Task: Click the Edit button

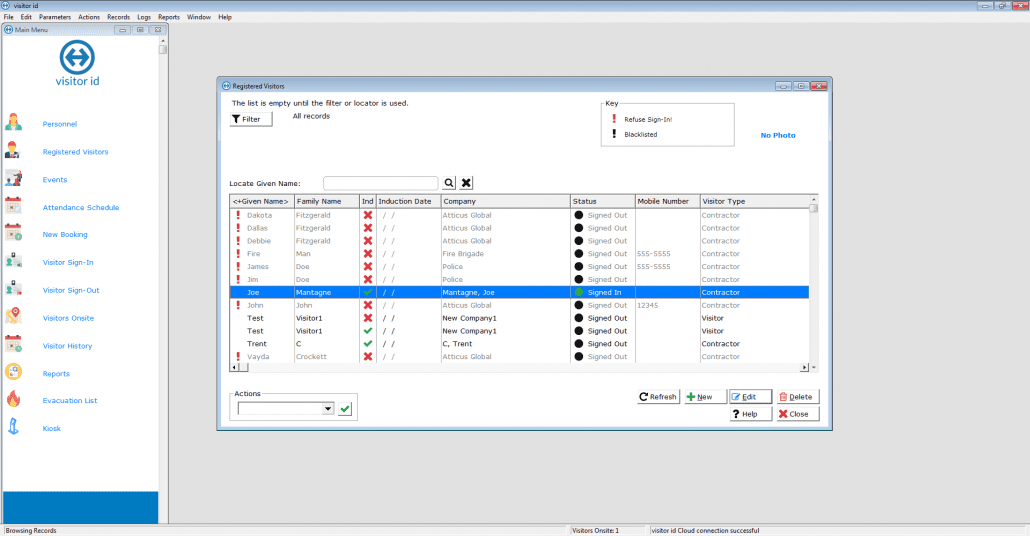Action: pyautogui.click(x=749, y=397)
